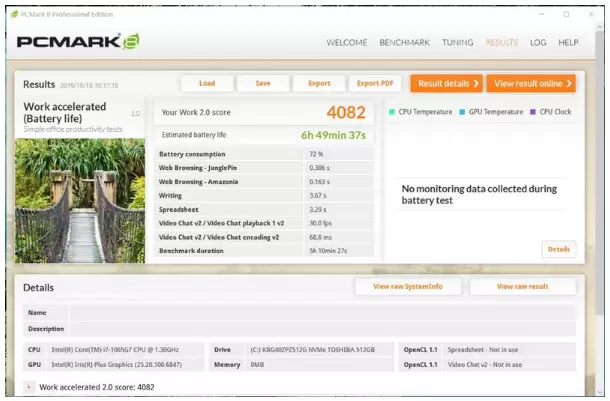Screen dimensions: 610x401
Task: Click the PCMark app icon in title bar
Action: coord(13,13)
